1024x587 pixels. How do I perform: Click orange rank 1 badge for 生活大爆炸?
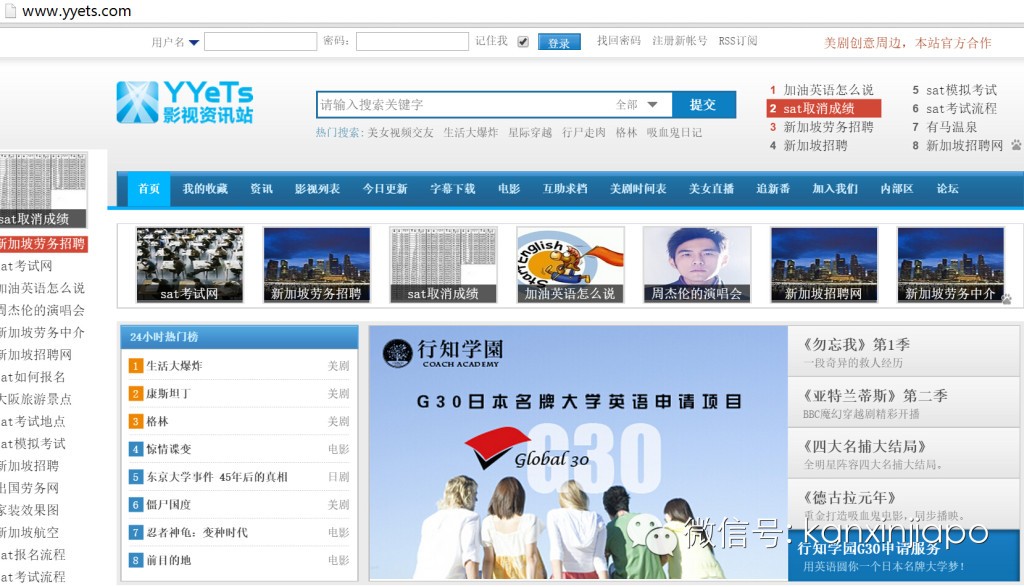[136, 366]
